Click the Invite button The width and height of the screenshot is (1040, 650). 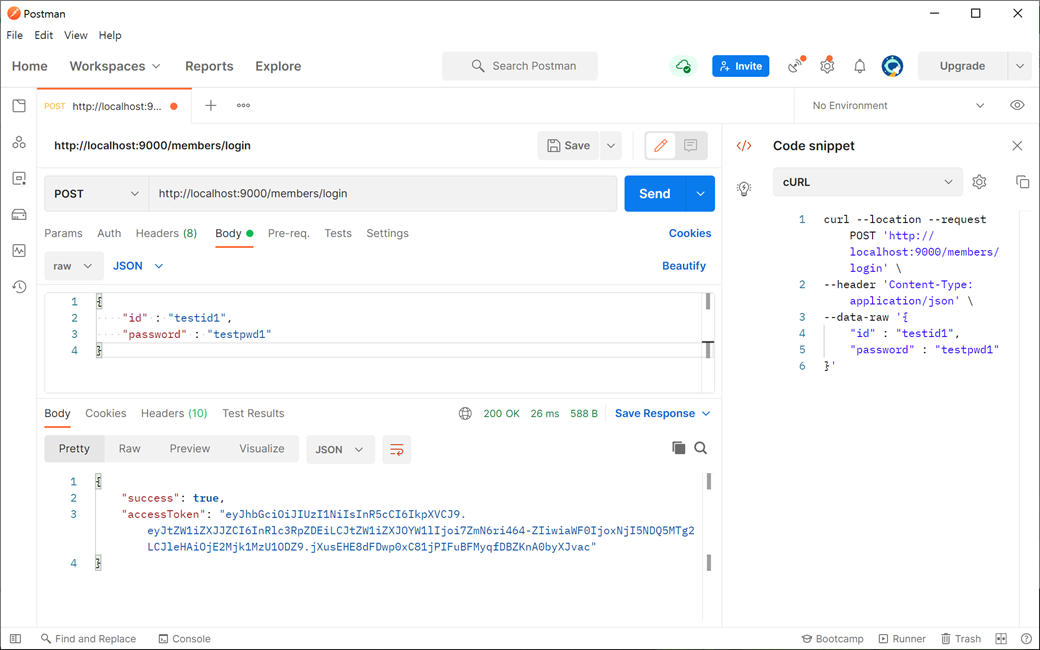point(741,66)
